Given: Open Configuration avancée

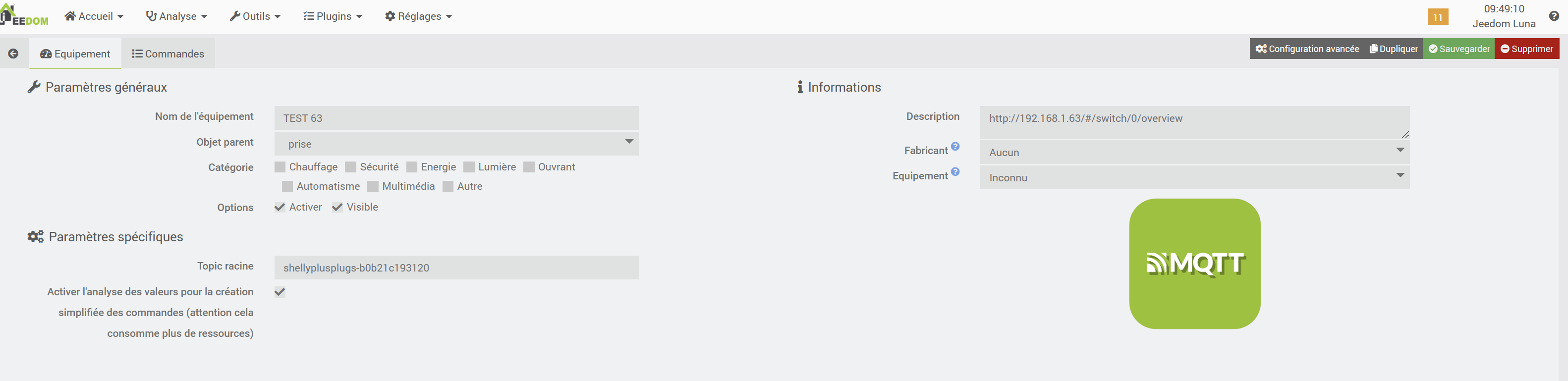Looking at the screenshot, I should click(x=1307, y=49).
